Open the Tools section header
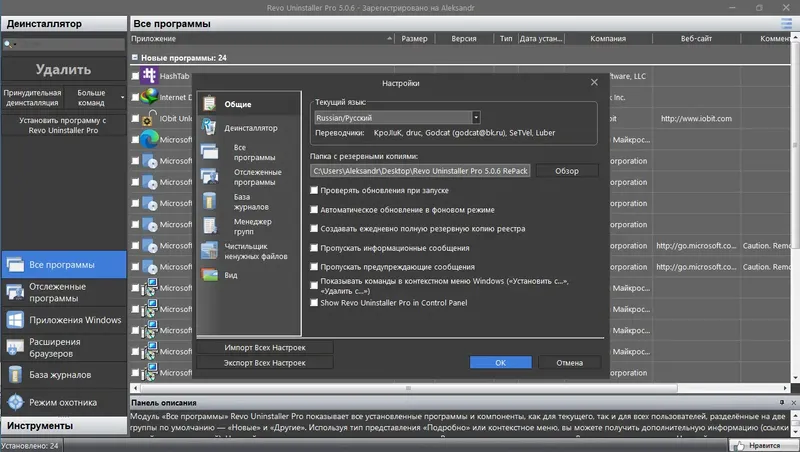The width and height of the screenshot is (800, 452). [x=64, y=425]
